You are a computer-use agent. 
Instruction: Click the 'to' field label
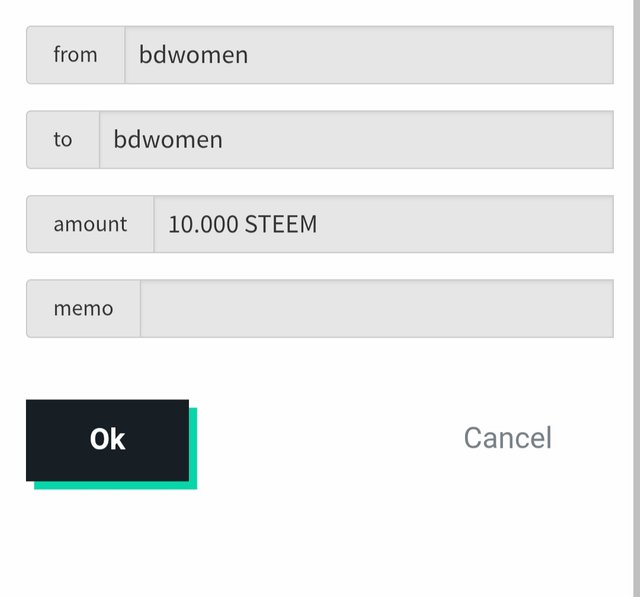63,140
